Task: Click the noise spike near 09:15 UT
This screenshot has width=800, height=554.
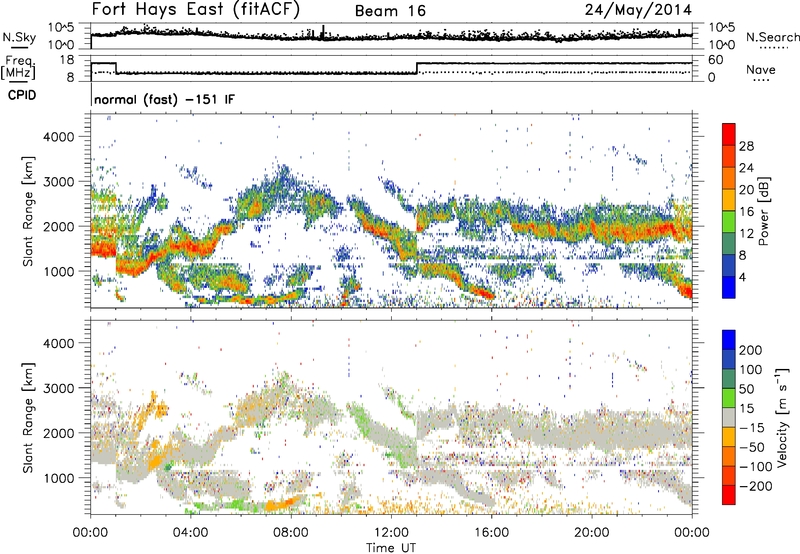Action: pyautogui.click(x=323, y=32)
